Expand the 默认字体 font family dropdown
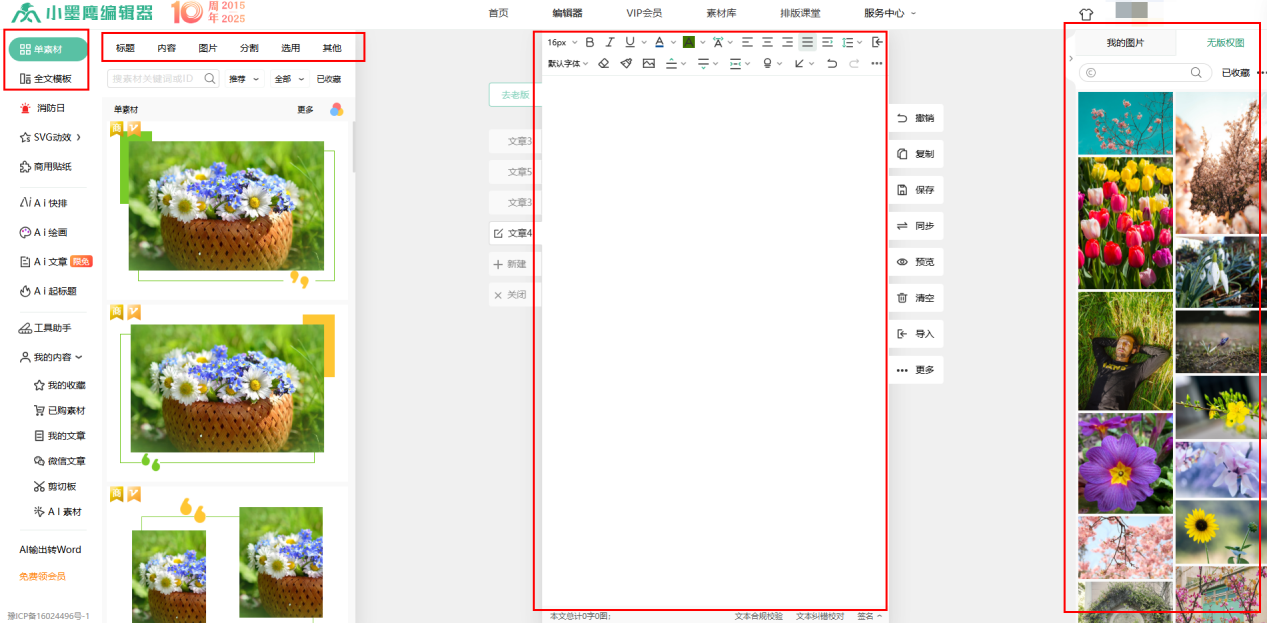1267x623 pixels. coord(568,63)
